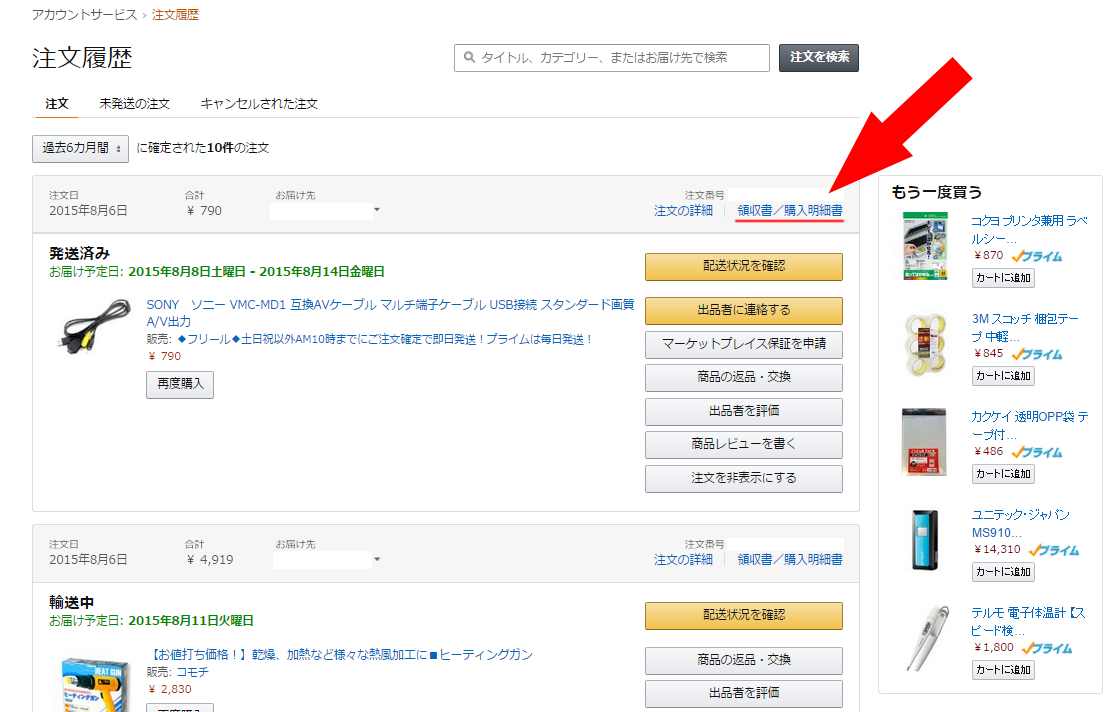Click the 輸送中 status heading
1113x712 pixels.
(71, 603)
